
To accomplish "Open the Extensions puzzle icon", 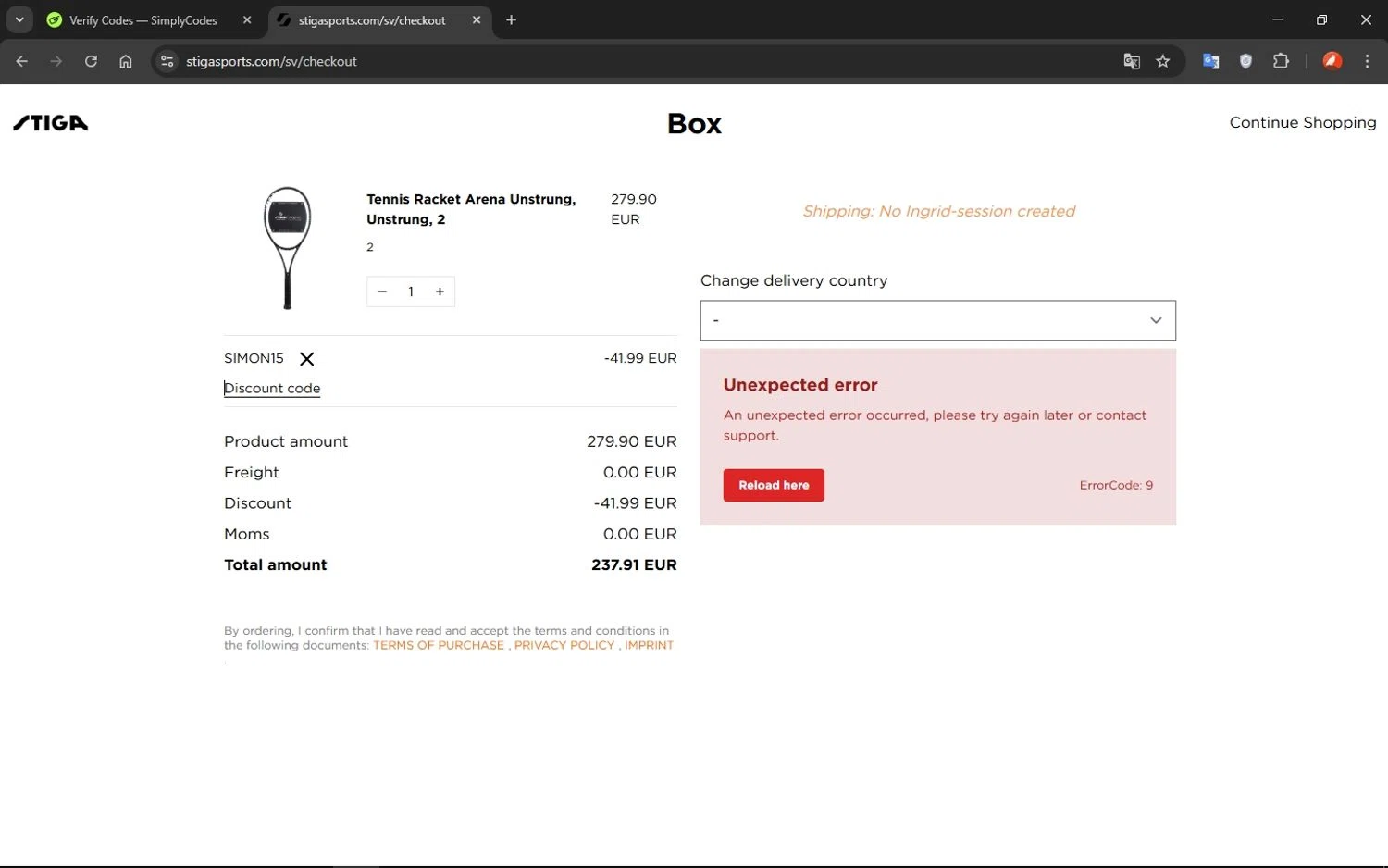I will point(1281,61).
